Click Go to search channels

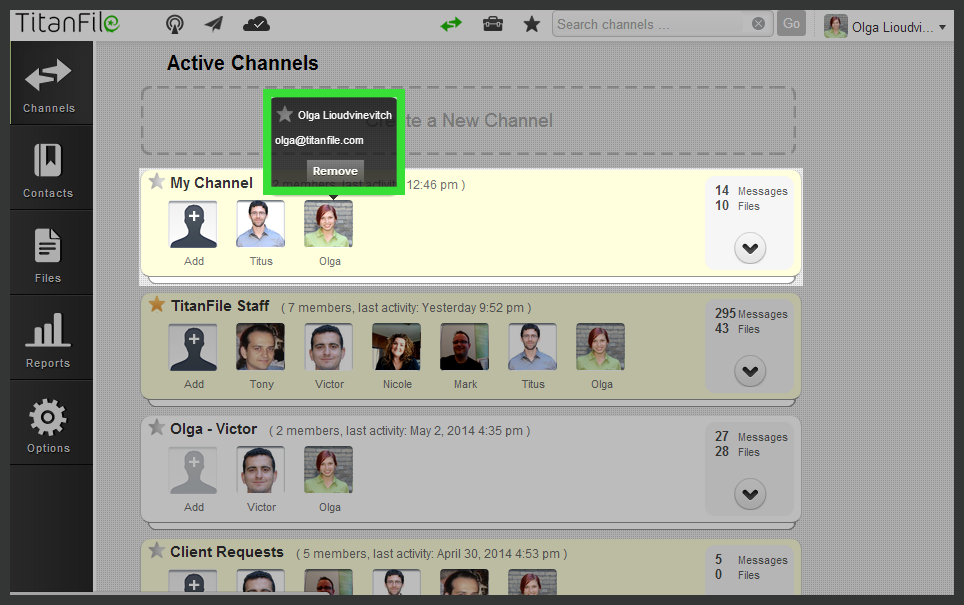(790, 23)
